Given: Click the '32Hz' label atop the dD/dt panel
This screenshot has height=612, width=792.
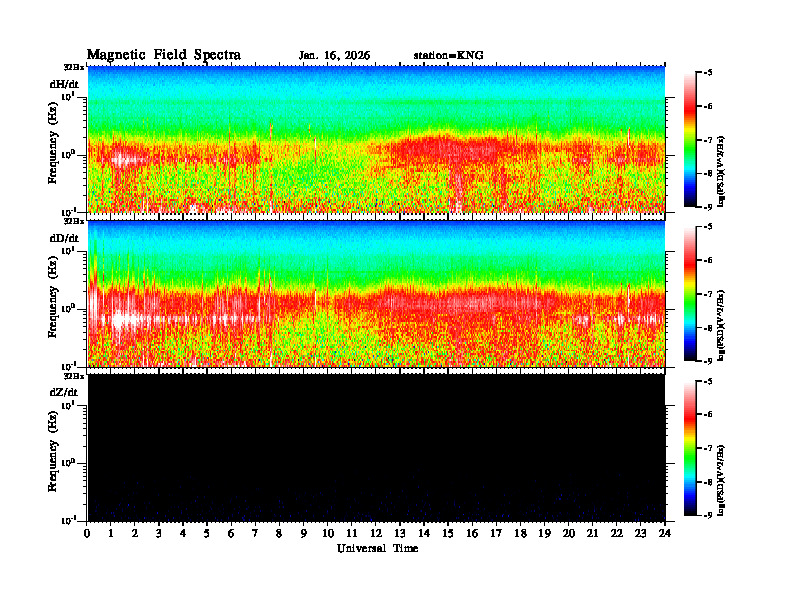Looking at the screenshot, I should point(73,221).
